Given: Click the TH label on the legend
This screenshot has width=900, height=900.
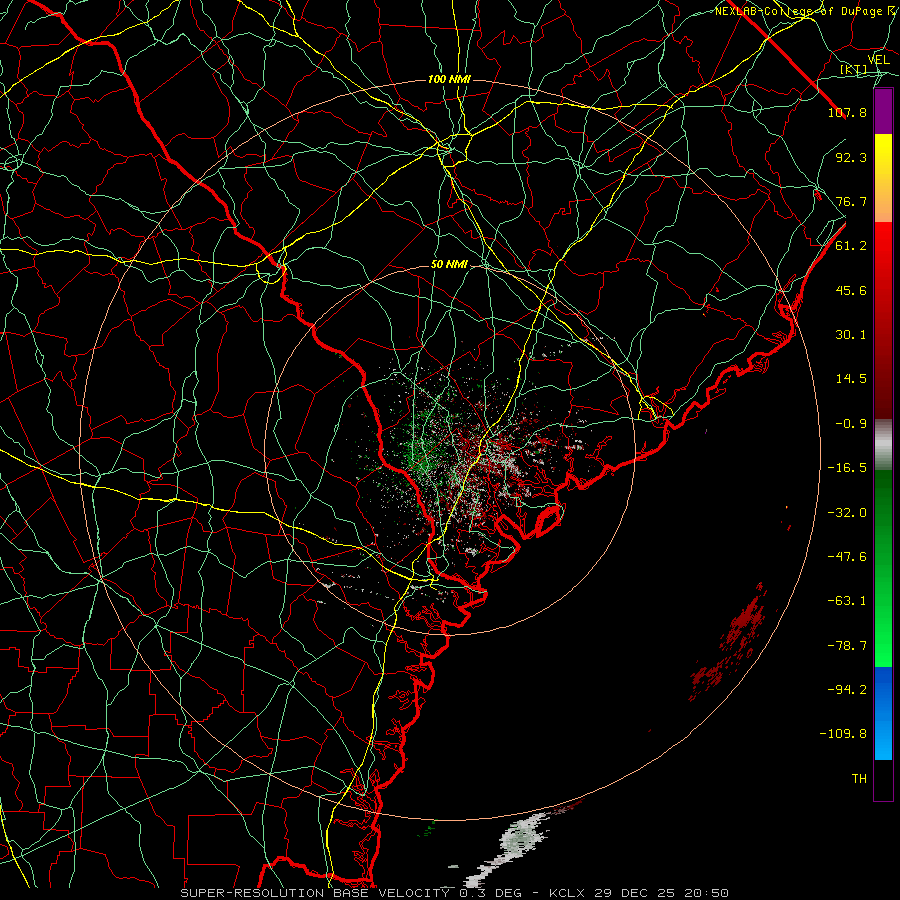Looking at the screenshot, I should [x=859, y=779].
